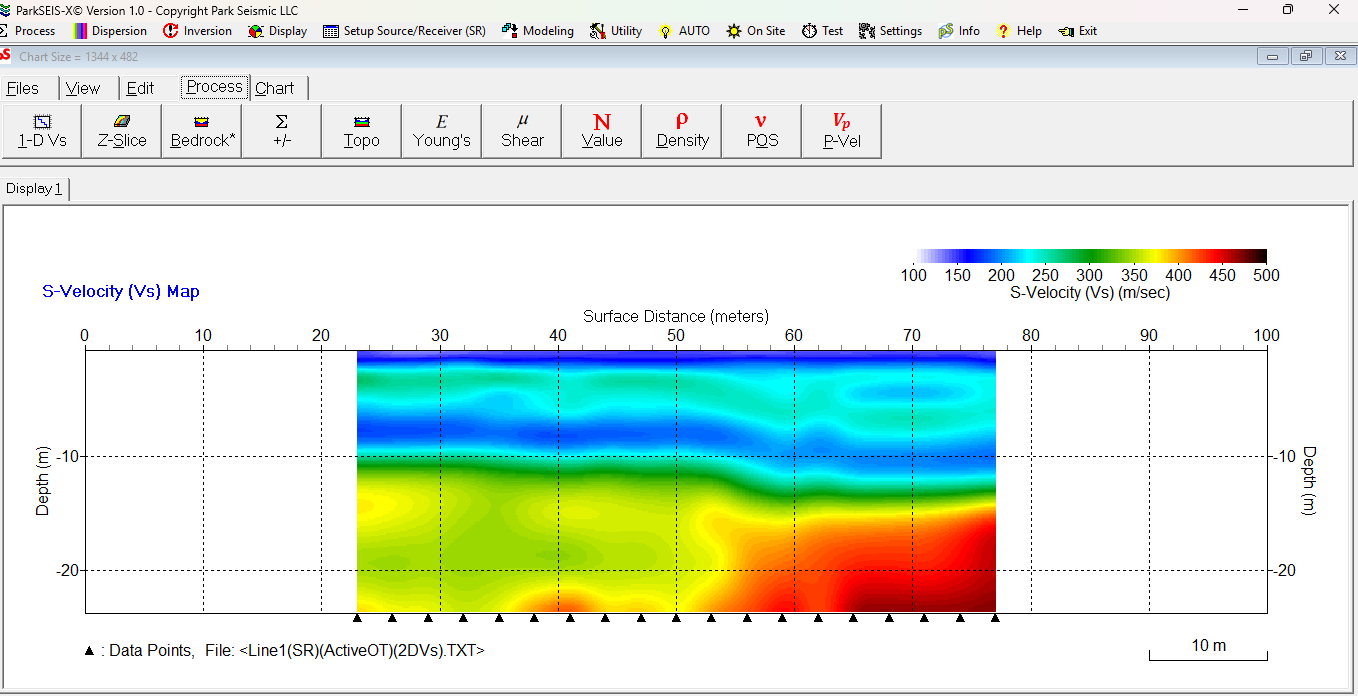Select the Display 1 tab
This screenshot has height=696, width=1358.
click(x=34, y=189)
